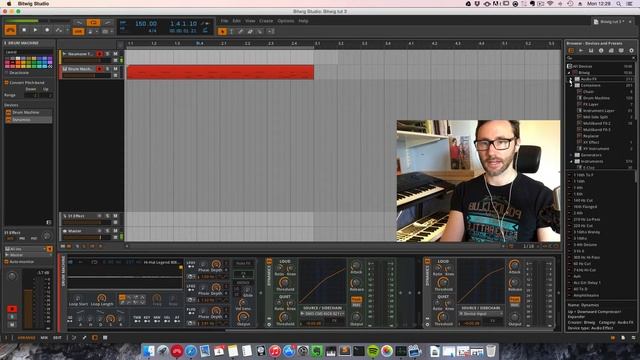Image resolution: width=640 pixels, height=360 pixels.
Task: Click the 150.00 tempo field
Action: (146, 24)
